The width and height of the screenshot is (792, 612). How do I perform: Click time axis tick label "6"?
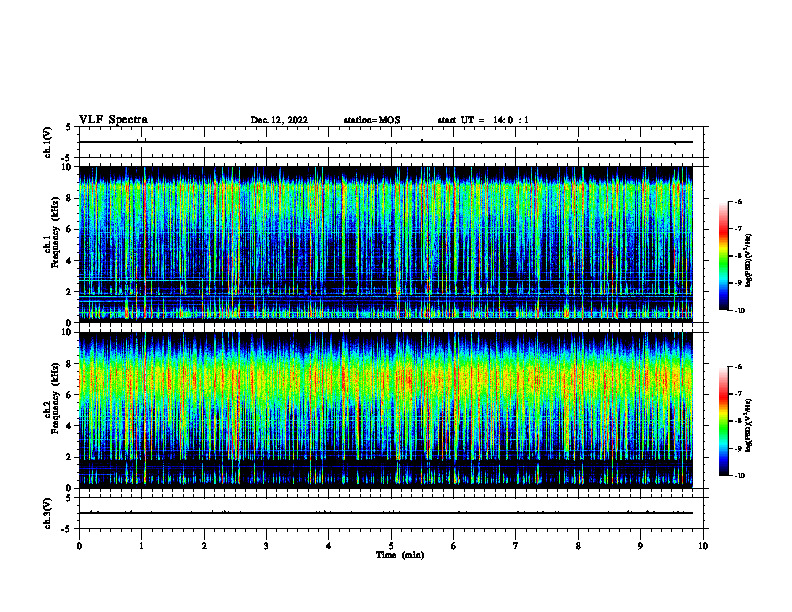454,546
